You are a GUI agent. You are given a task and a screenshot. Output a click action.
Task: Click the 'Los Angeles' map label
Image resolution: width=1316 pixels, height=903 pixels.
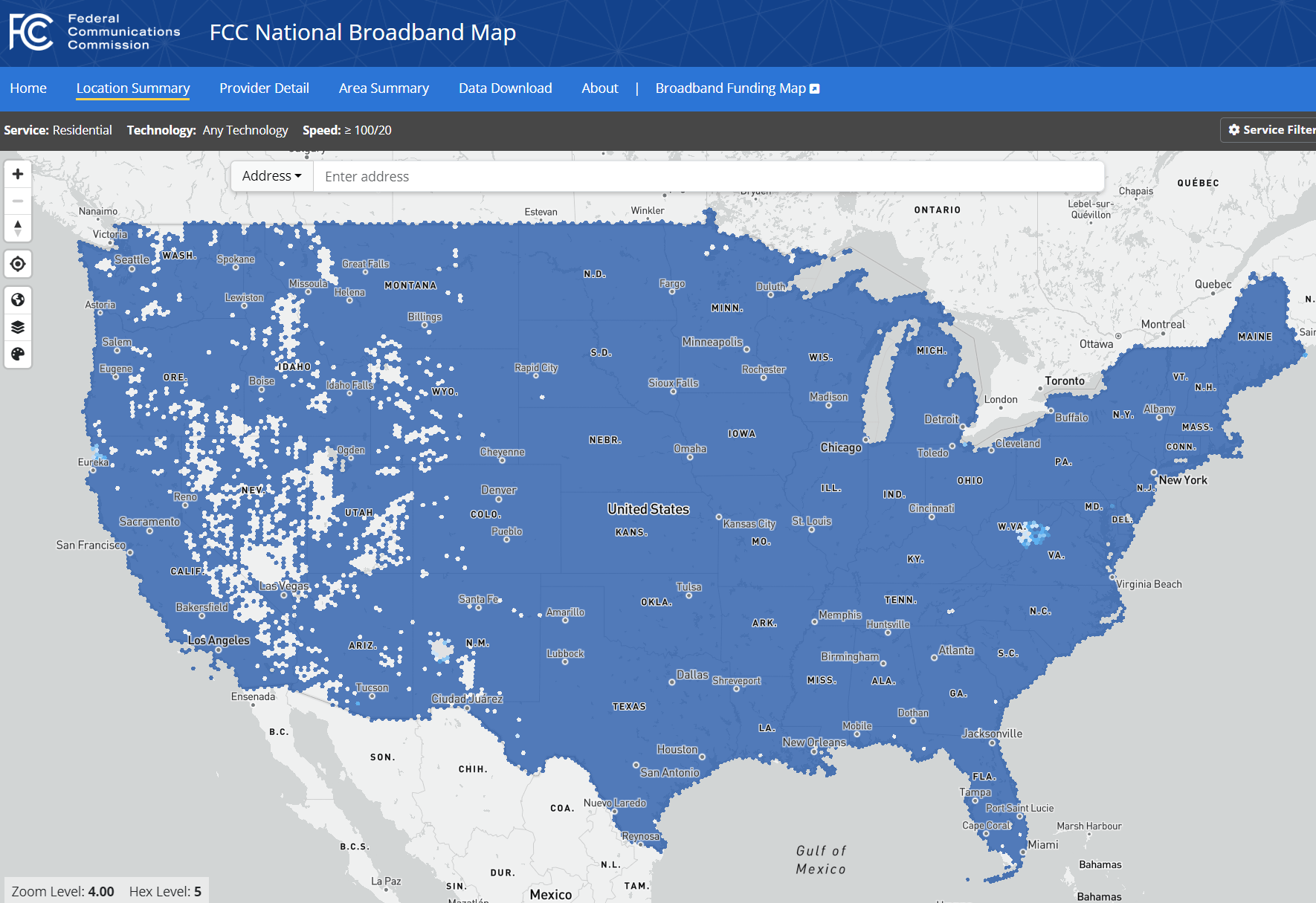pos(219,640)
